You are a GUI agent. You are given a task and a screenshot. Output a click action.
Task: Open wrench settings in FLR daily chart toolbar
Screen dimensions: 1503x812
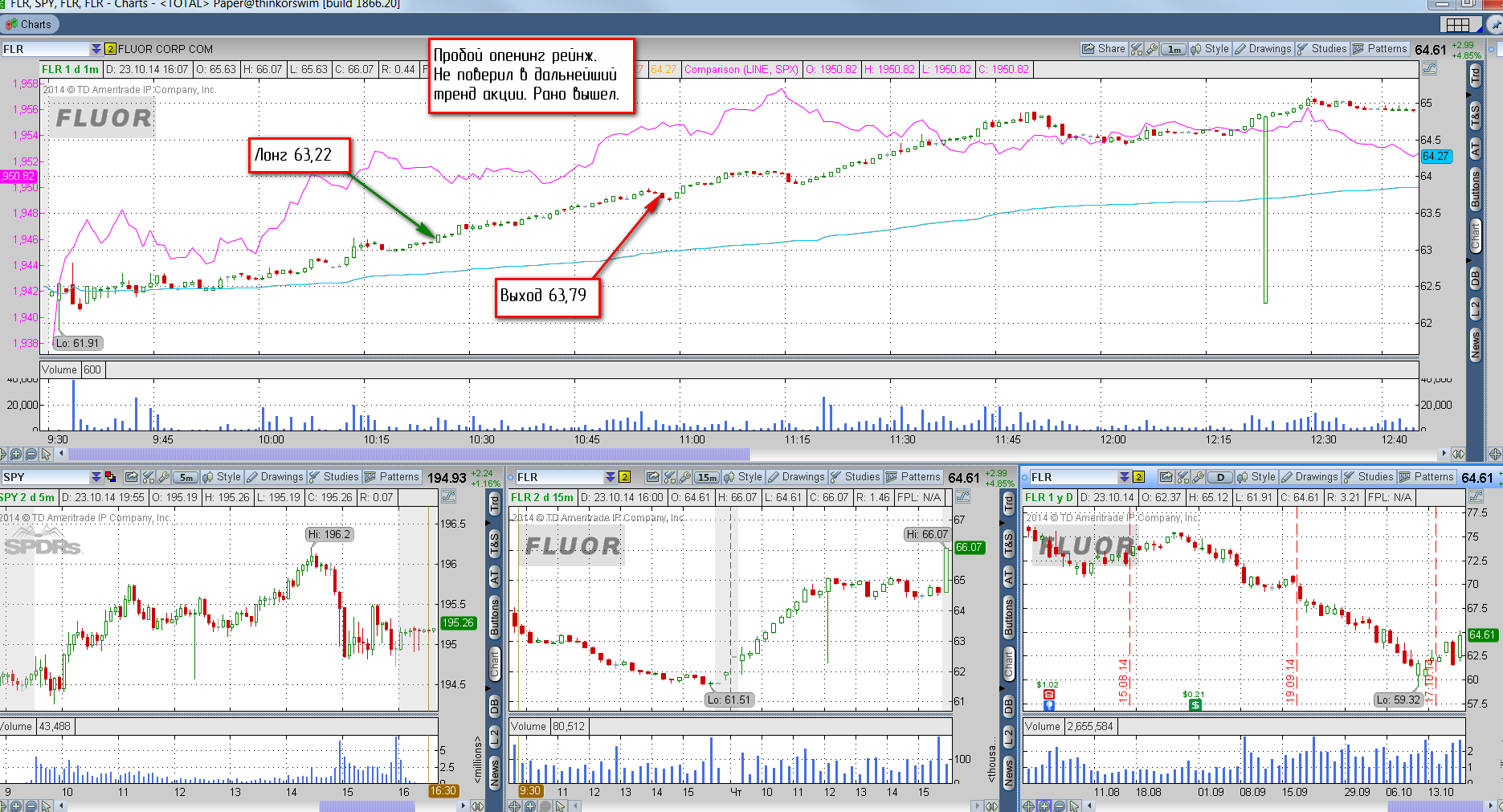(x=1198, y=477)
